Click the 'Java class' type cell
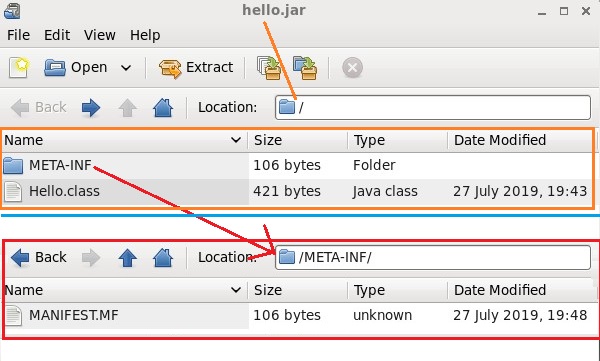Viewport: 600px width, 361px height. click(x=385, y=191)
